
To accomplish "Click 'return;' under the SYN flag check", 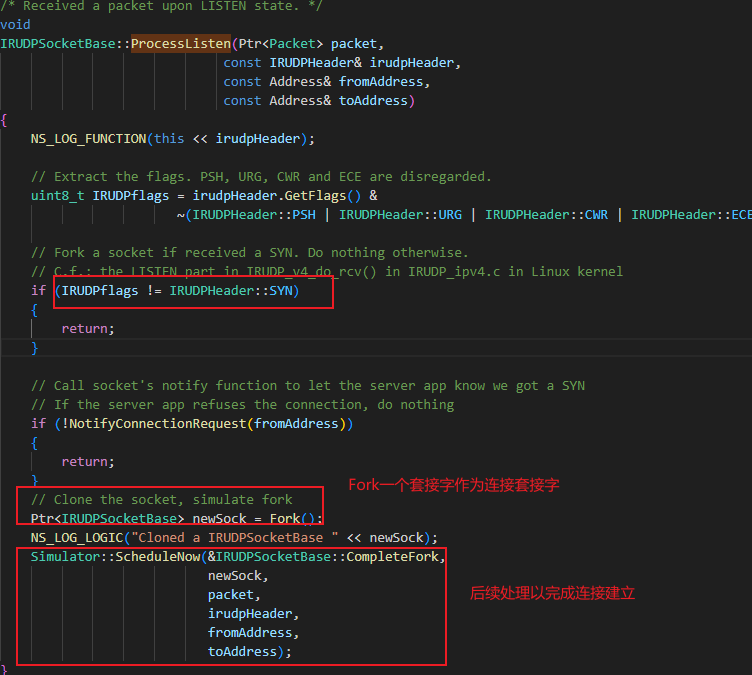I will pyautogui.click(x=88, y=329).
